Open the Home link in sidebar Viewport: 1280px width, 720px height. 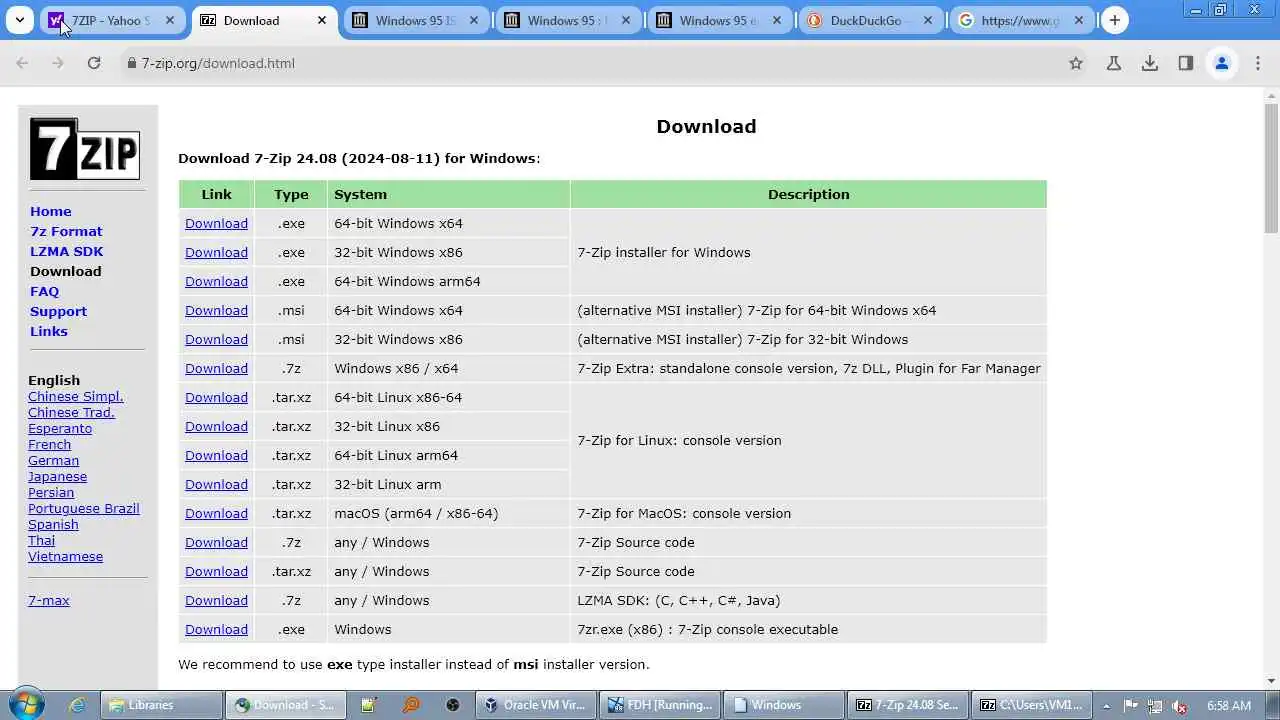point(50,211)
